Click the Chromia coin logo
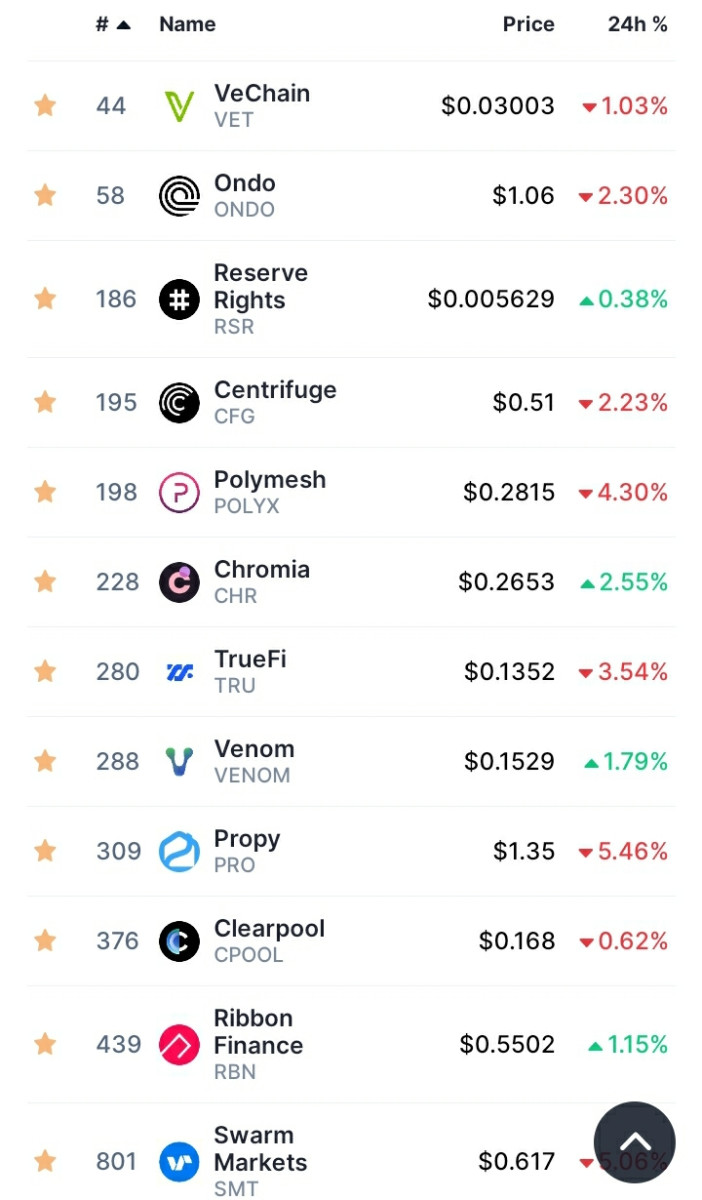This screenshot has height=1200, width=702. click(179, 582)
